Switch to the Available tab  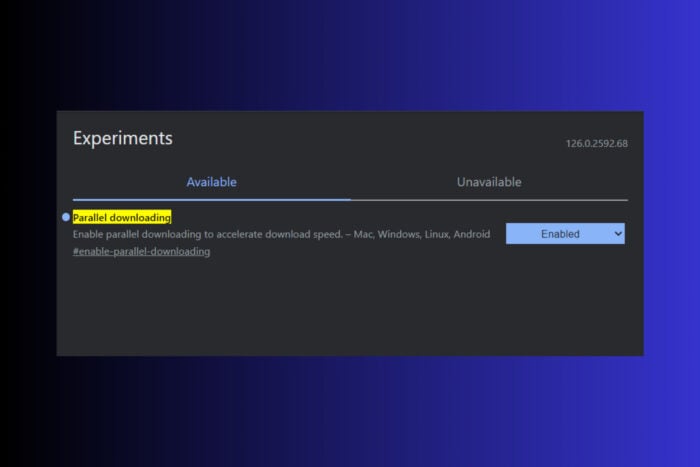tap(212, 182)
